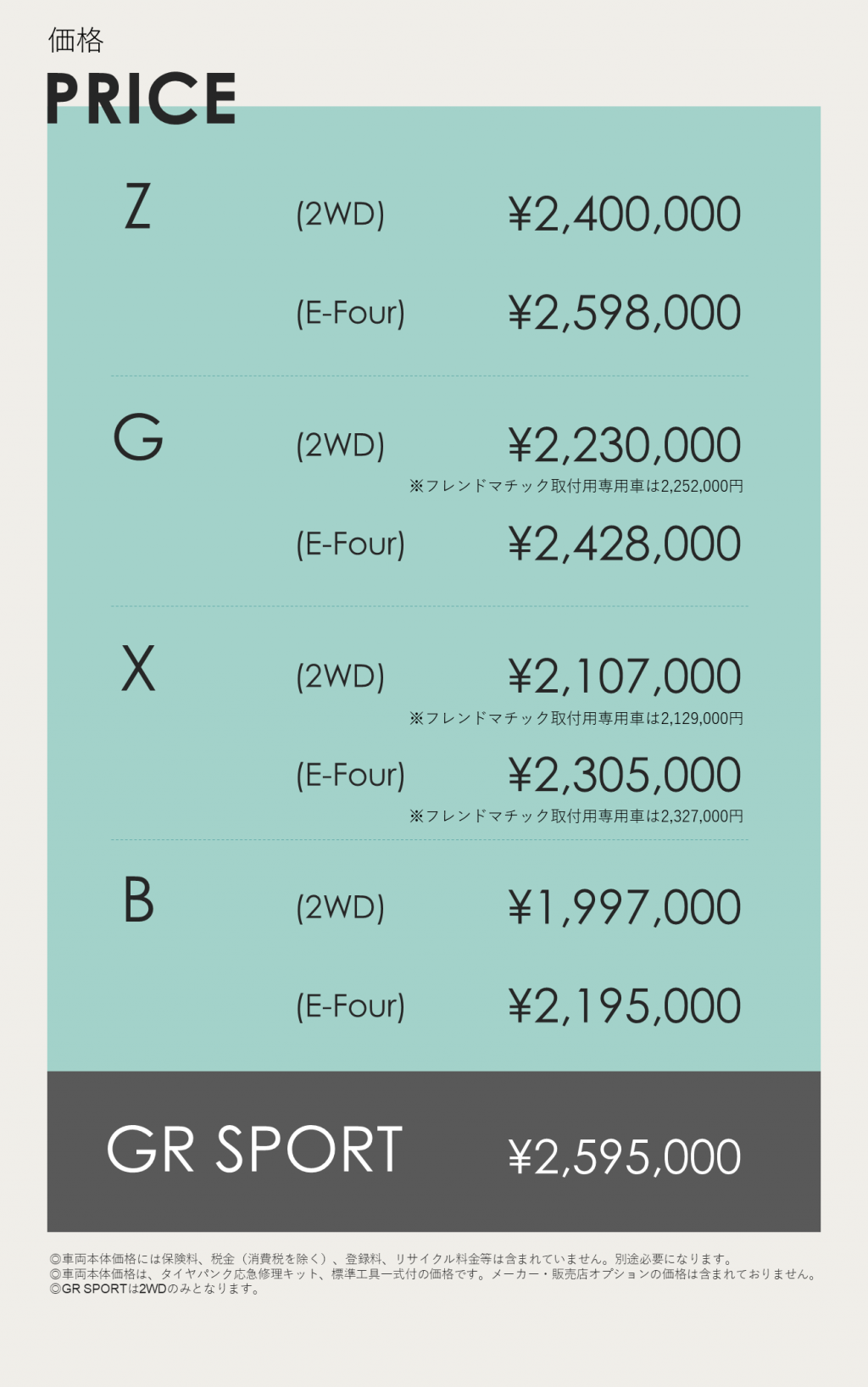This screenshot has height=1387, width=868.
Task: Select the X grade letter
Action: click(x=138, y=669)
